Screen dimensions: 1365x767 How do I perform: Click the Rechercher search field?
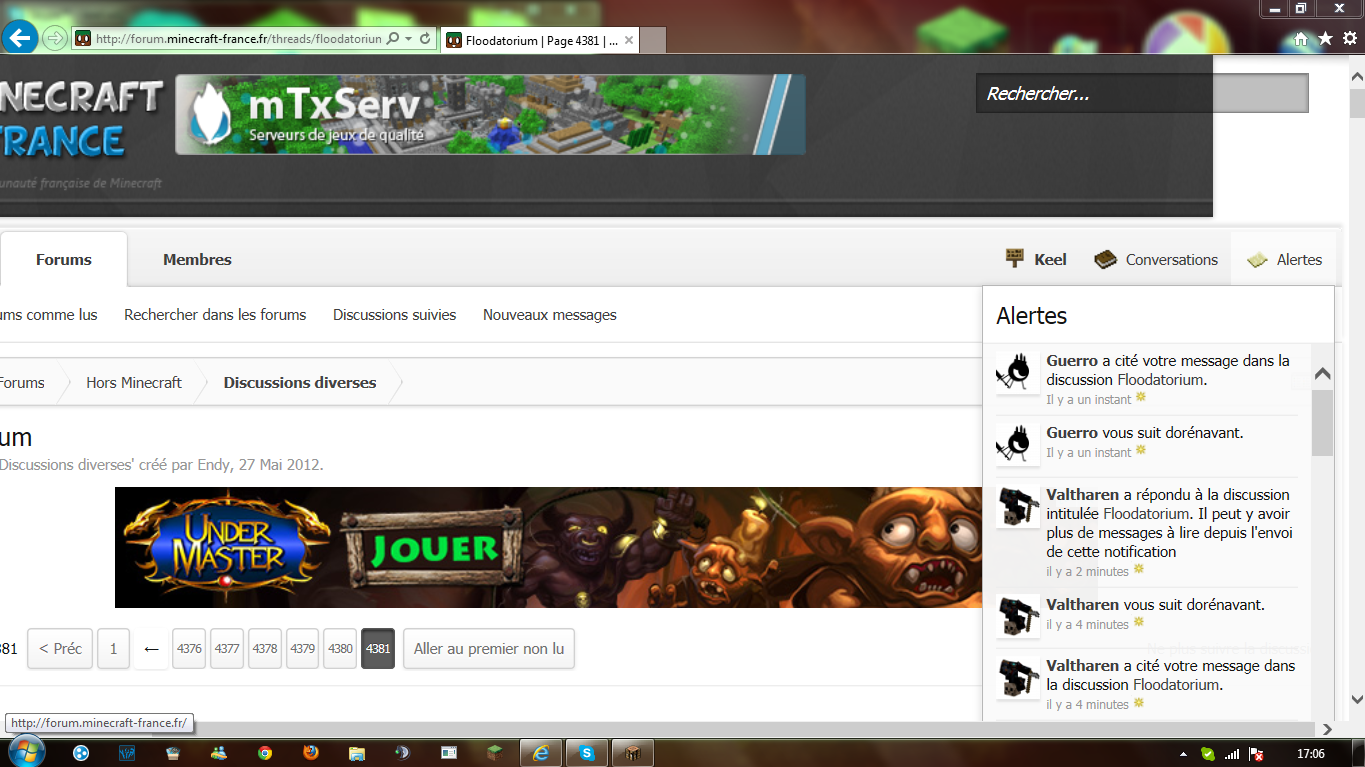click(1141, 94)
